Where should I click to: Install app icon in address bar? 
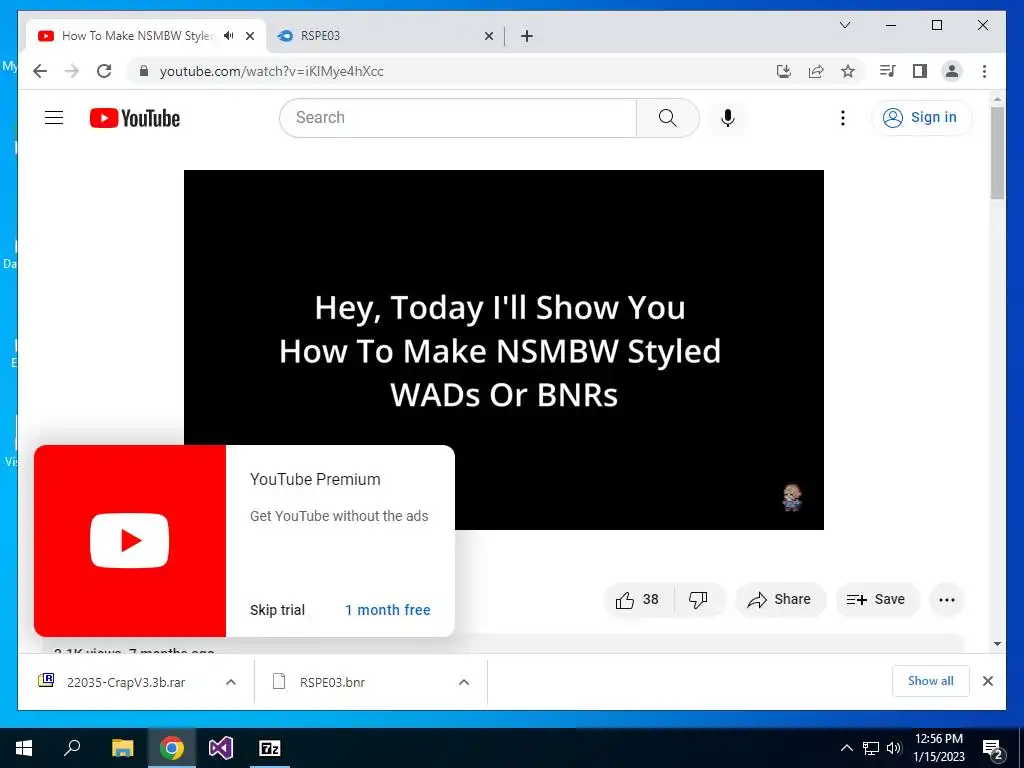784,71
